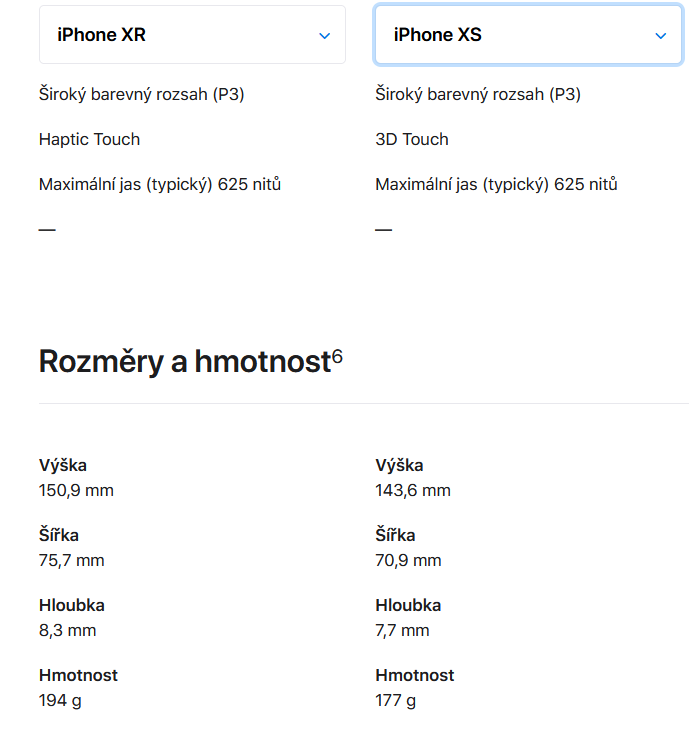Click the Haptic Touch text
Viewport: 689px width, 752px height.
(89, 139)
